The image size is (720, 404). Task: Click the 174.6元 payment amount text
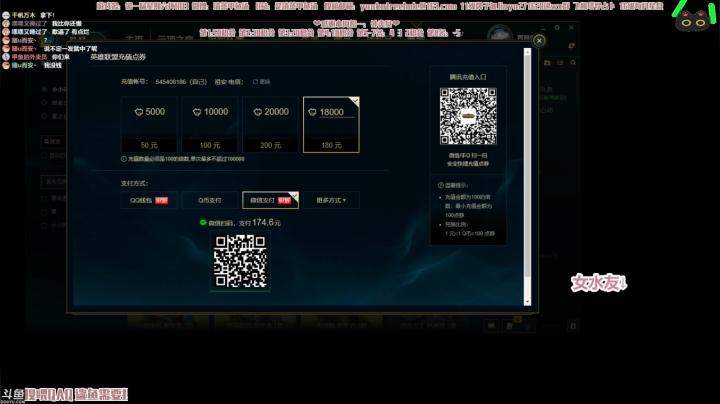coord(266,223)
